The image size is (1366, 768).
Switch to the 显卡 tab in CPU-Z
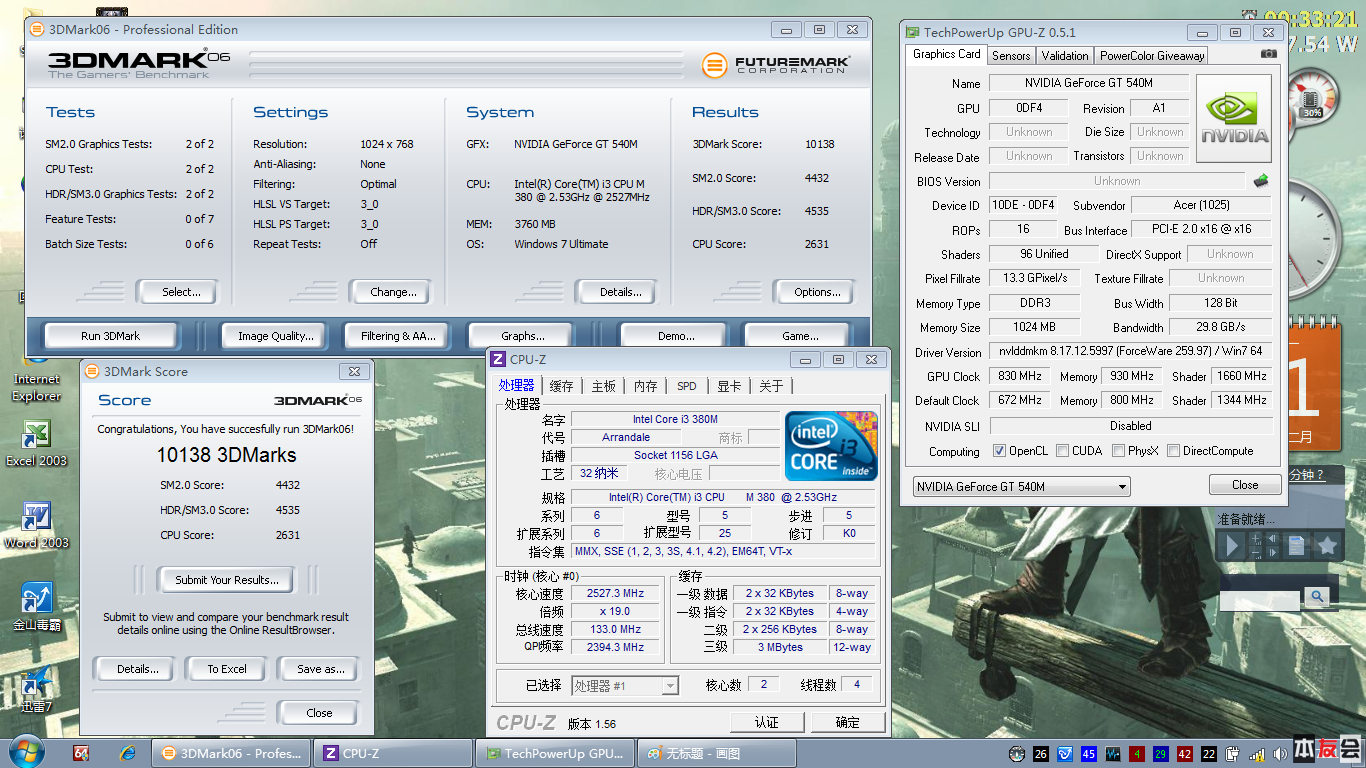tap(729, 386)
